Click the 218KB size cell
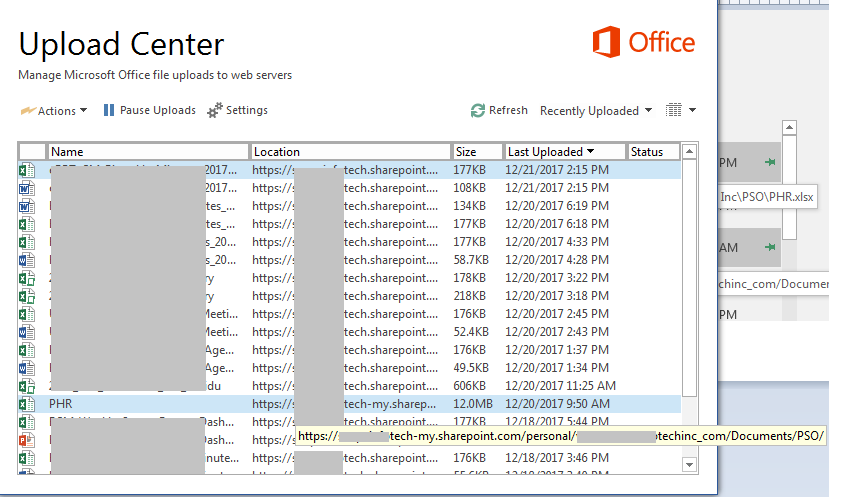This screenshot has width=864, height=497. click(x=469, y=296)
